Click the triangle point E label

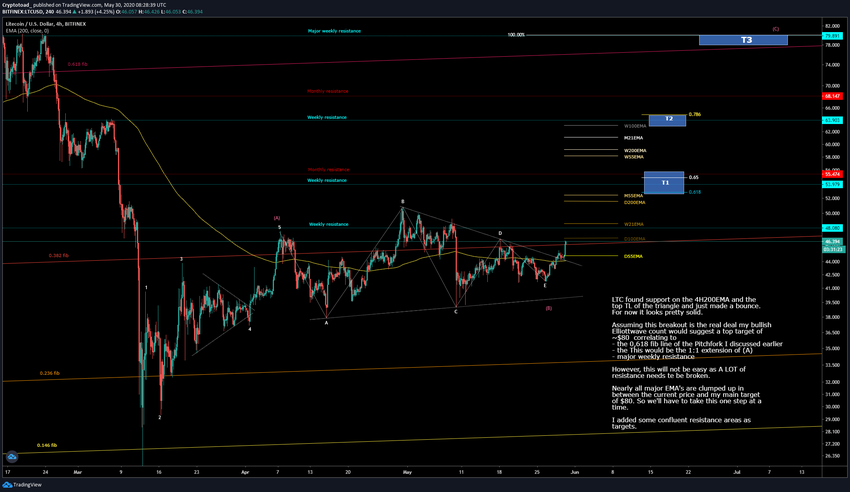[x=545, y=285]
